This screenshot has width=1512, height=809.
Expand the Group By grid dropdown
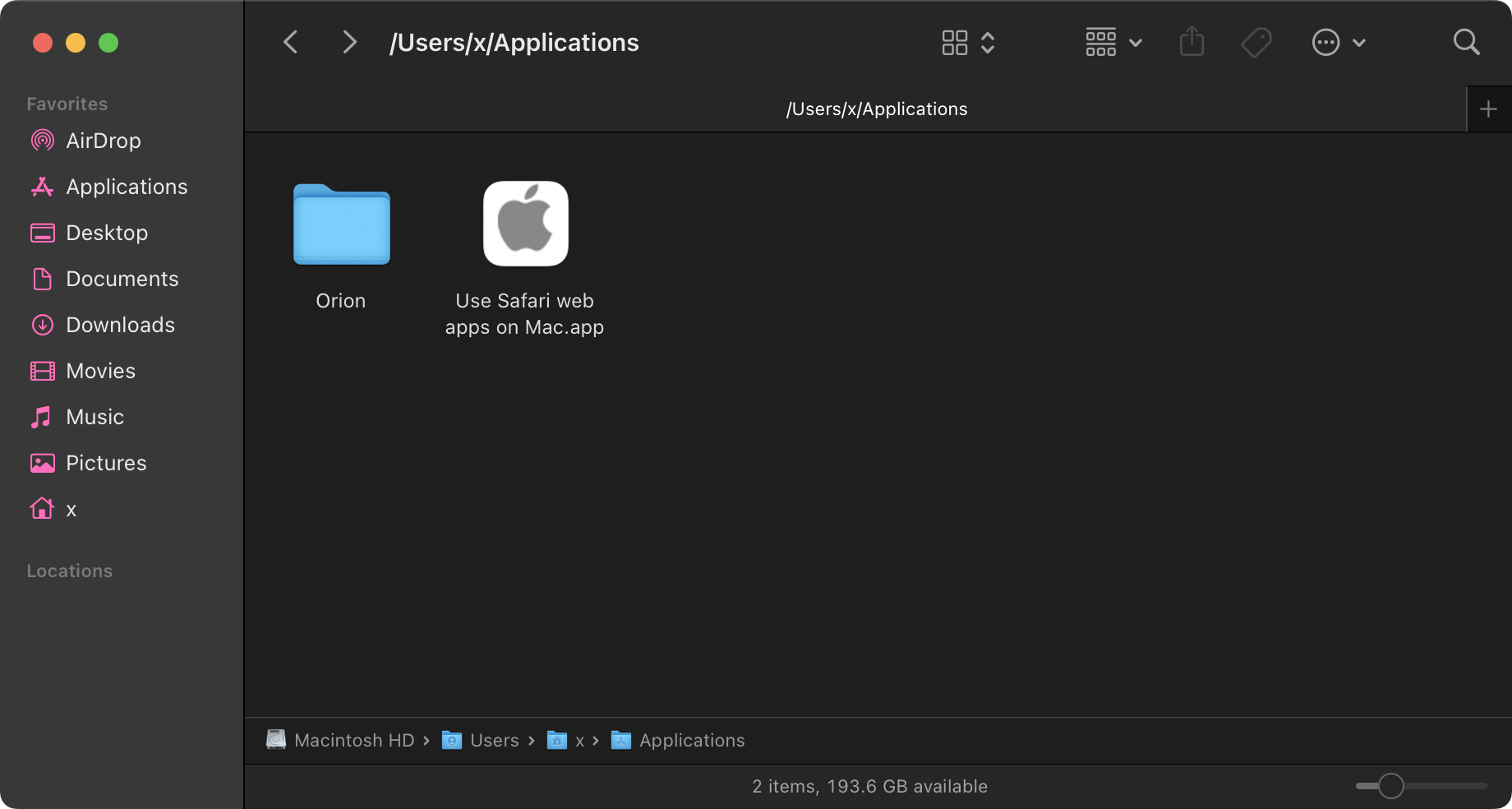[x=1113, y=42]
